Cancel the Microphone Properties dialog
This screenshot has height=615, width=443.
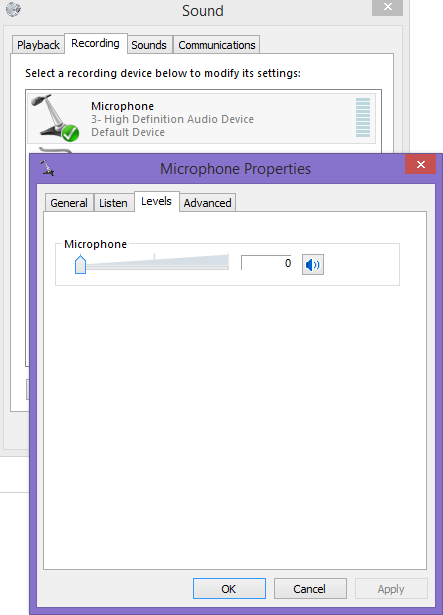(x=310, y=588)
